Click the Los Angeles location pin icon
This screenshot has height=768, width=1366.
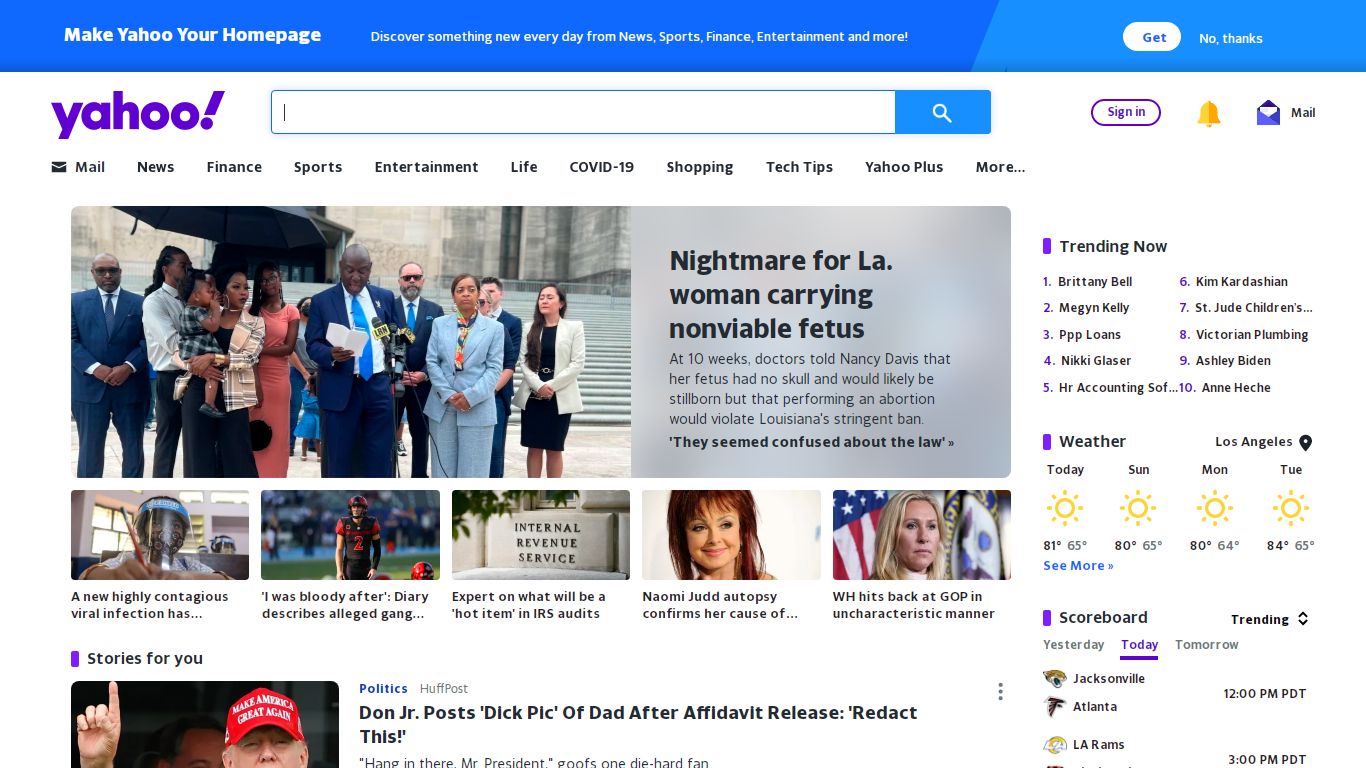tap(1305, 442)
